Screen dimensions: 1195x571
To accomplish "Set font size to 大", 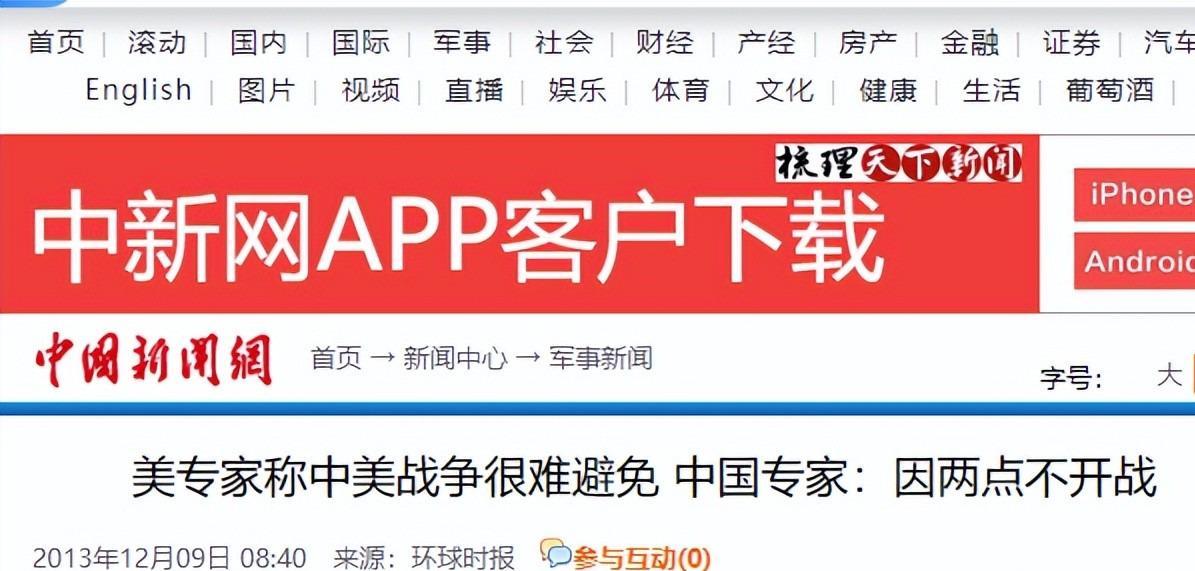I will [x=1169, y=376].
